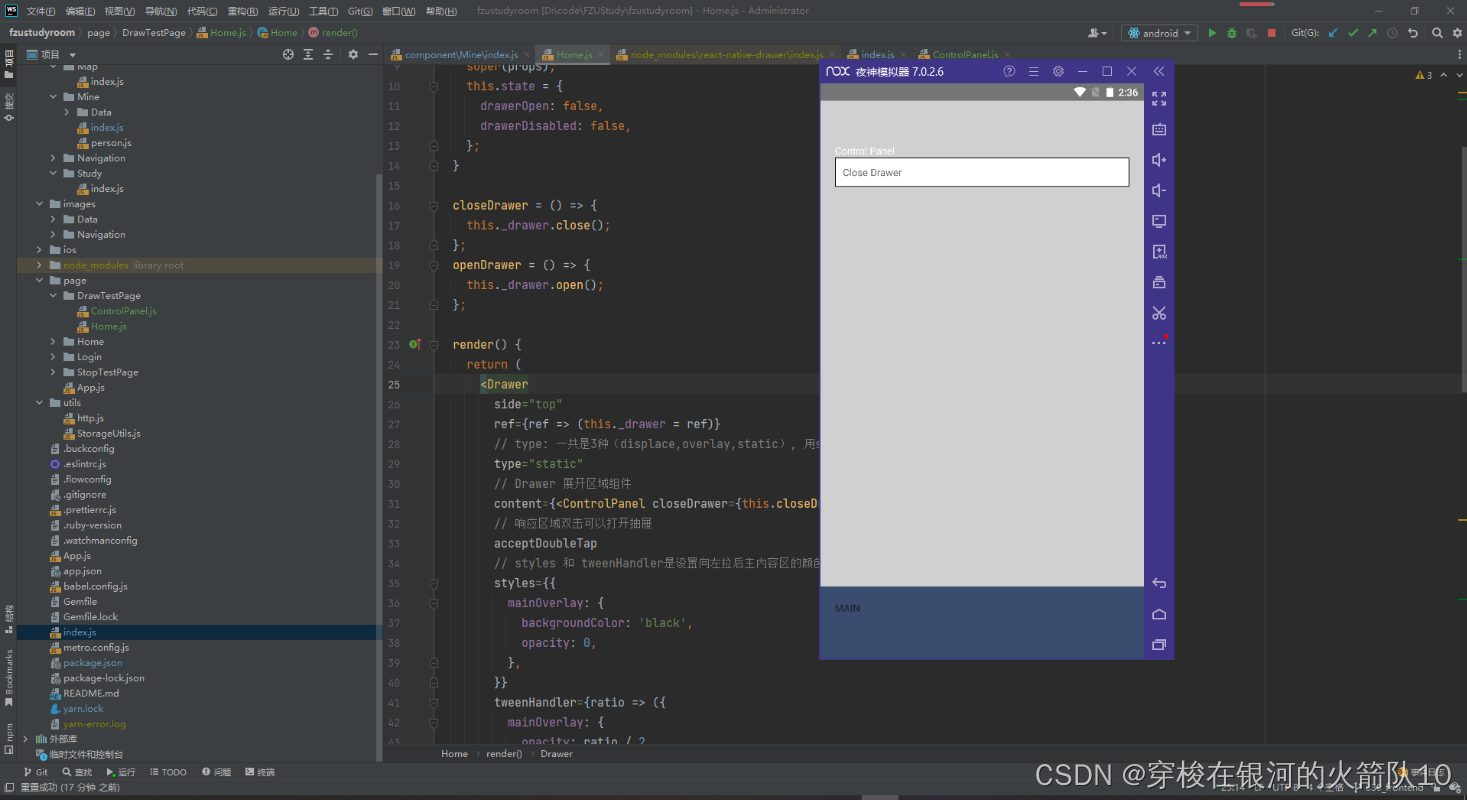Viewport: 1467px width, 800px height.
Task: Click Nox emulator fullscreen icon
Action: point(1159,99)
